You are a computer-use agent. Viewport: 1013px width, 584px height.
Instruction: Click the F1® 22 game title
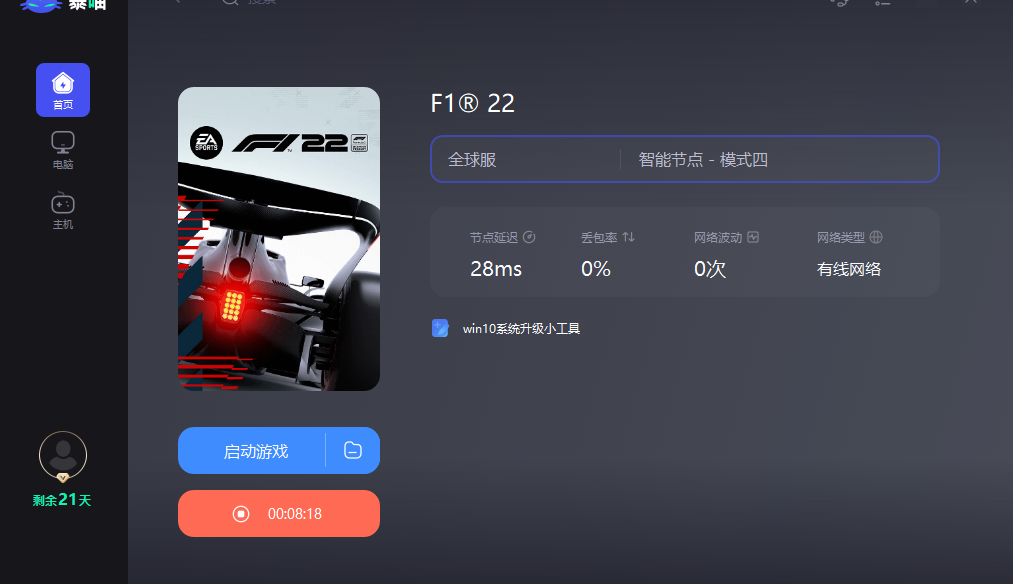click(473, 103)
